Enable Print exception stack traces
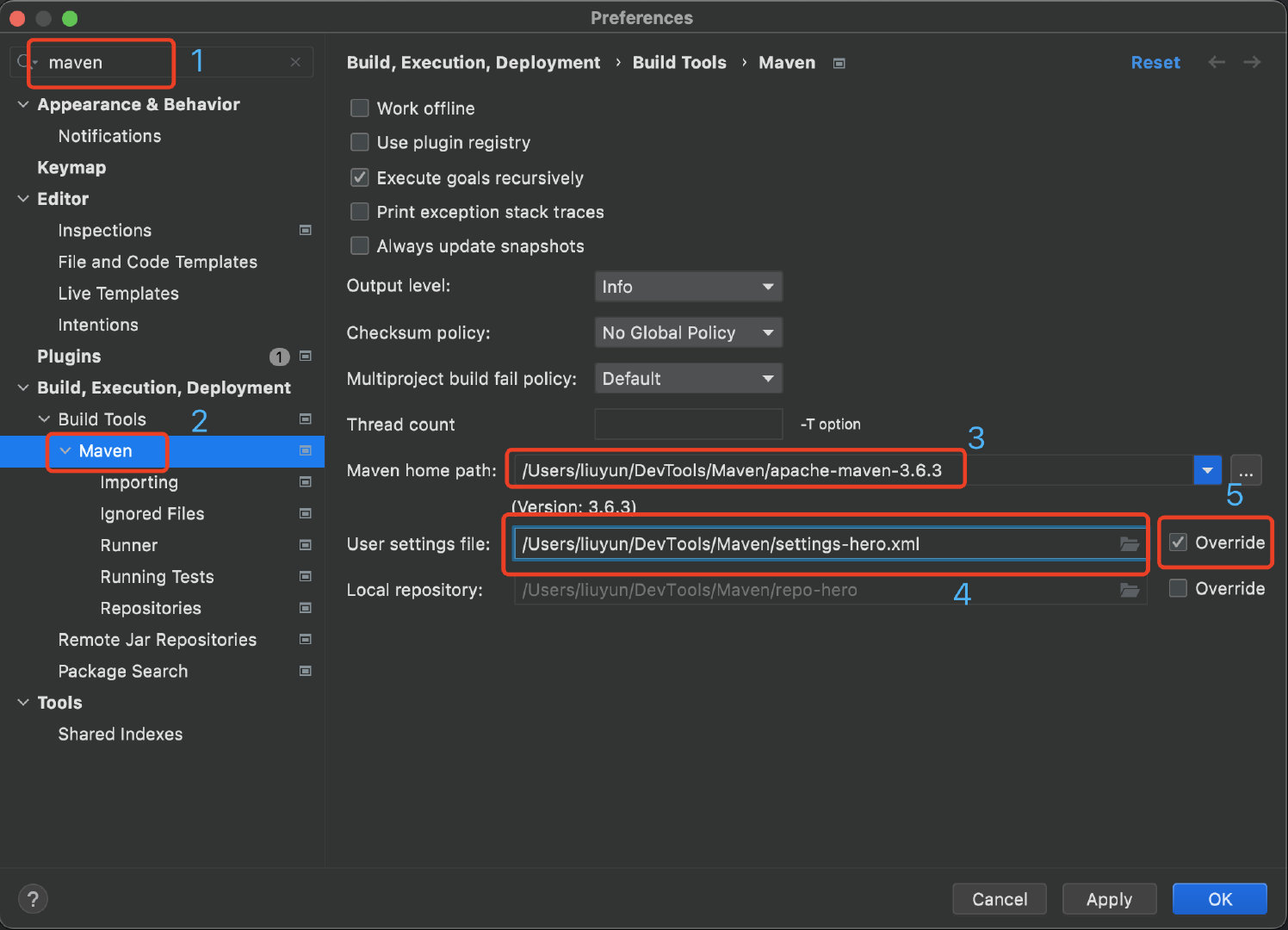Image resolution: width=1288 pixels, height=930 pixels. pos(360,211)
